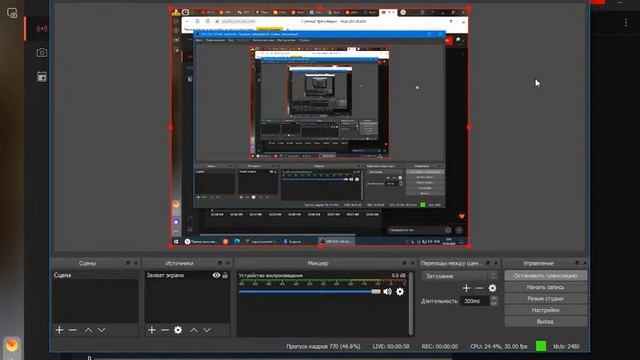Screen dimensions: 640x360
Task: Click the mixer audio level meter
Action: pyautogui.click(x=322, y=282)
